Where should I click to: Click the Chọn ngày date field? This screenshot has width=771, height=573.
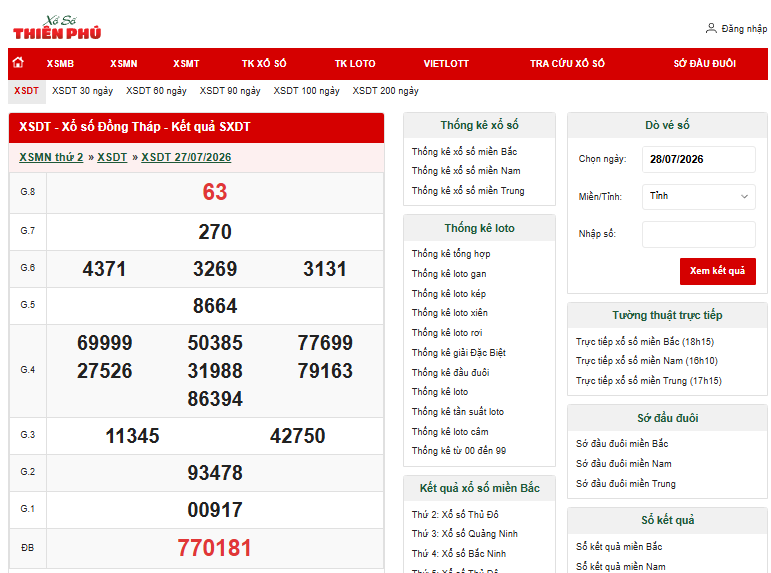(698, 159)
